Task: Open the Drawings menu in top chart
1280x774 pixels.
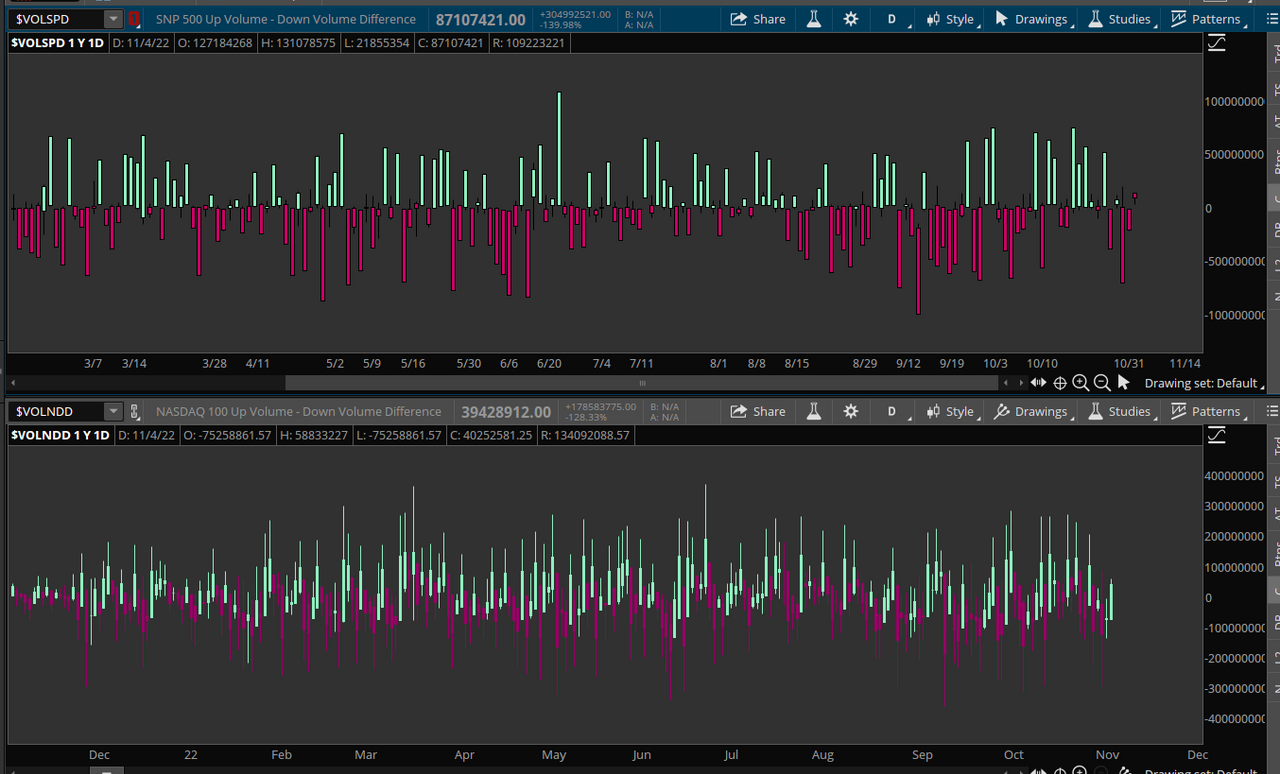Action: (1033, 19)
